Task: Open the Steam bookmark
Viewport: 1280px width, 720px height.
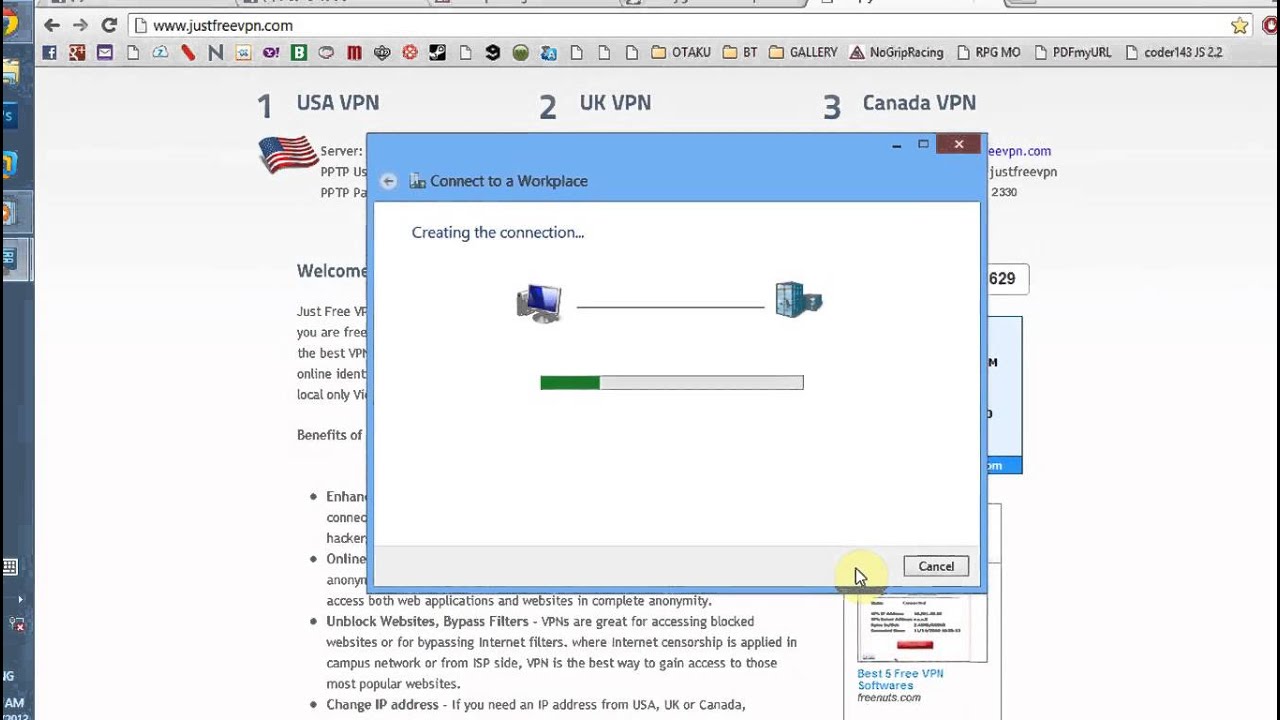Action: point(437,52)
